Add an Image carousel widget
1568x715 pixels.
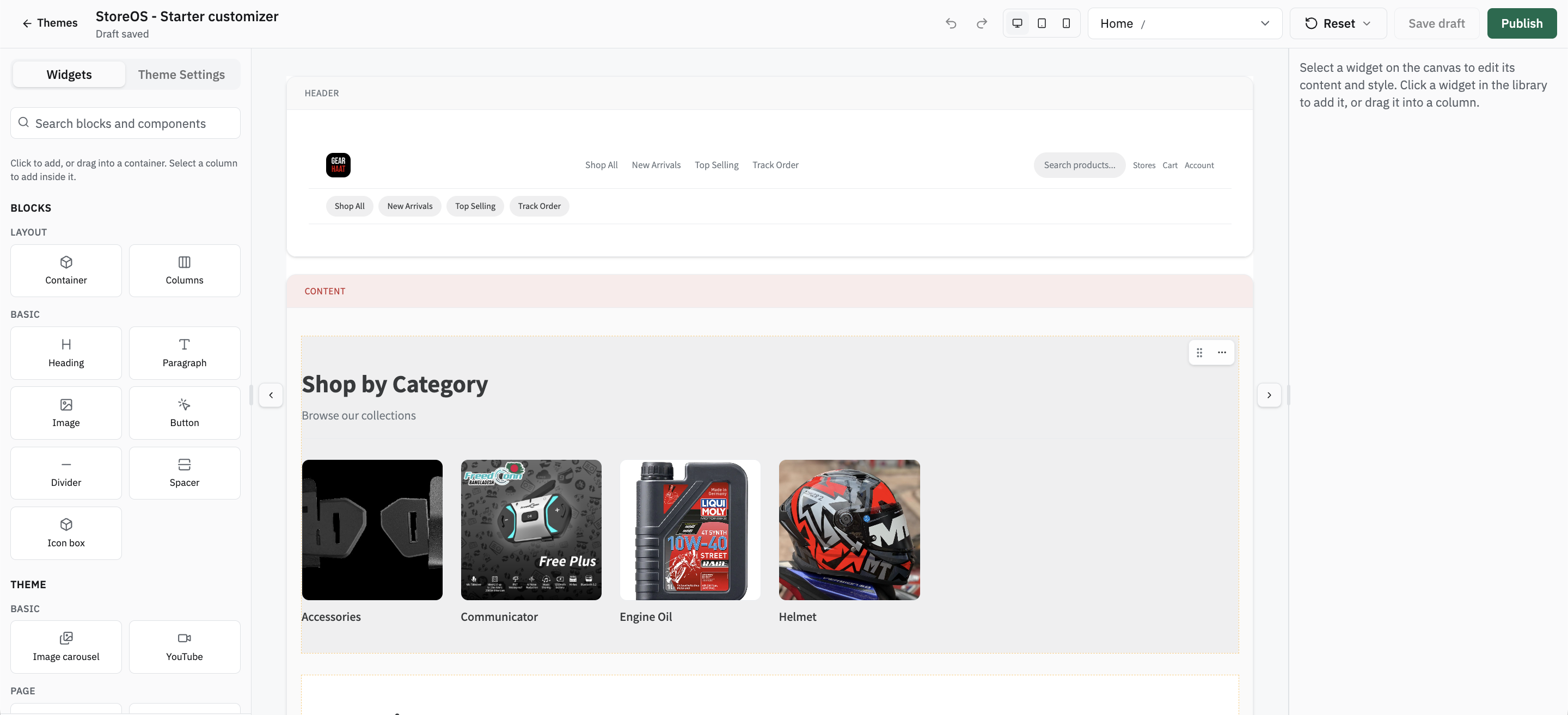coord(66,647)
